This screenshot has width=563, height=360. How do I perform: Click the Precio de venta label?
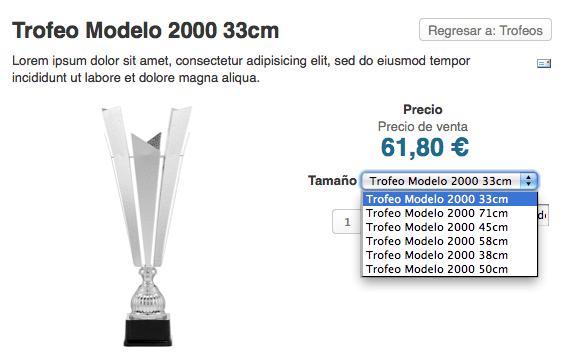click(x=423, y=127)
